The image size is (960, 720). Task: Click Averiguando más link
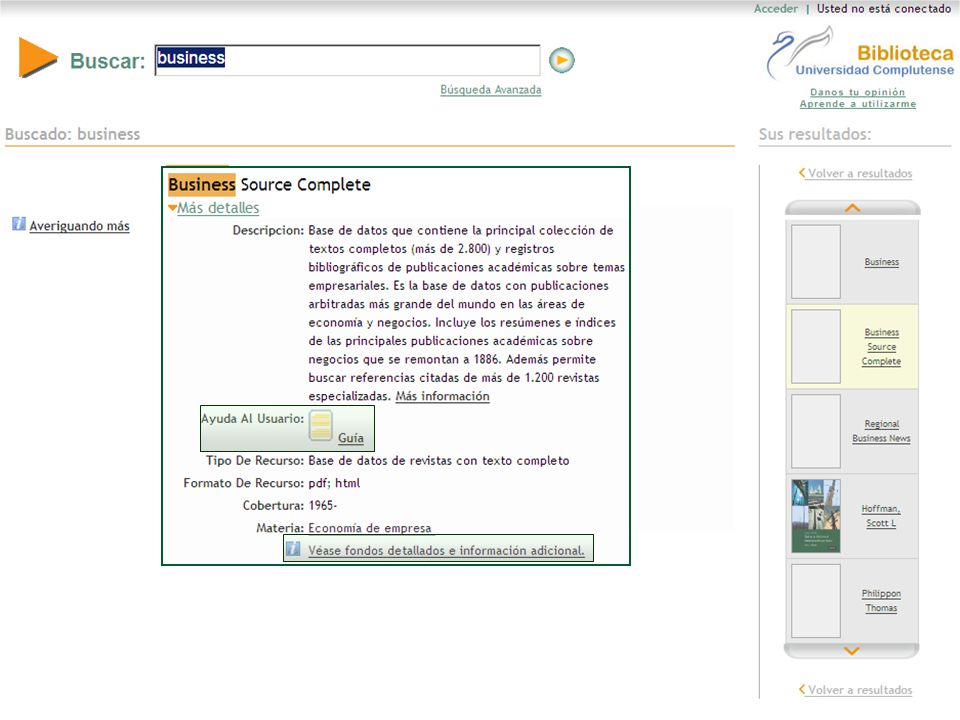(80, 226)
